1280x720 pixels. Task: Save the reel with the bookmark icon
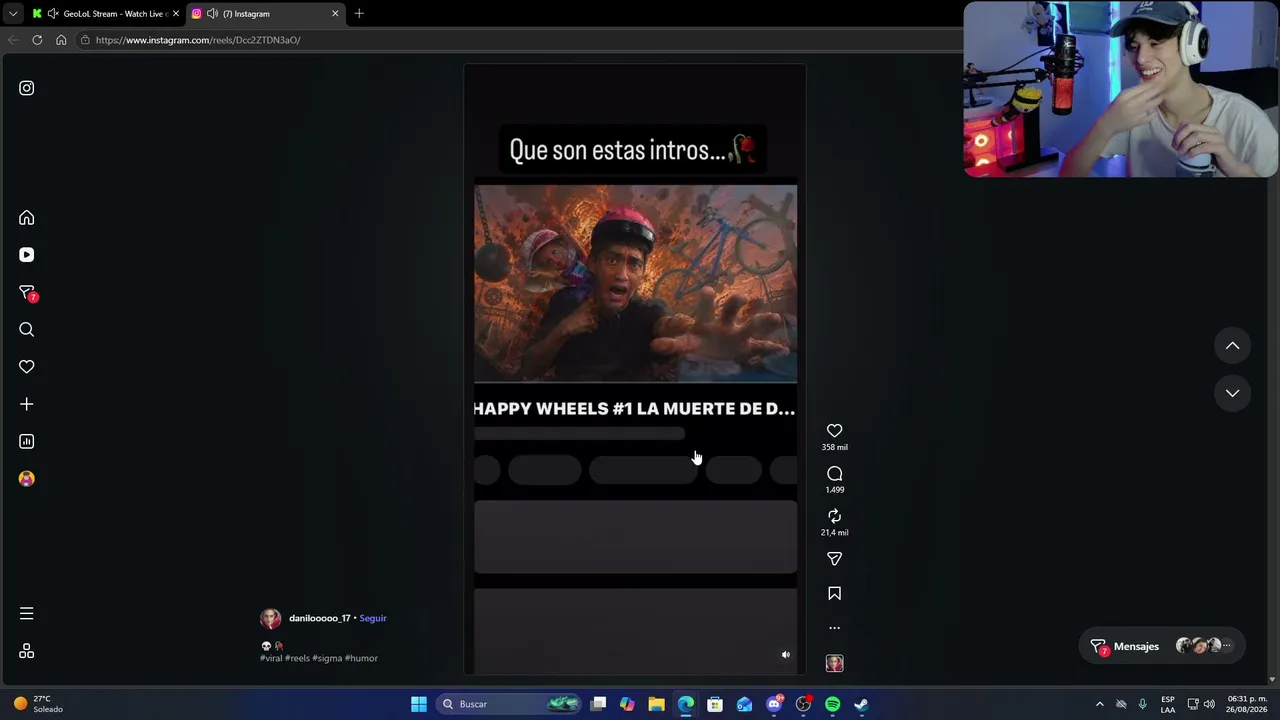(835, 594)
